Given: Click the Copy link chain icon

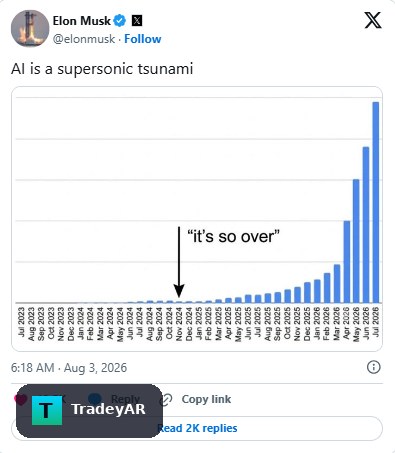Looking at the screenshot, I should coord(166,399).
